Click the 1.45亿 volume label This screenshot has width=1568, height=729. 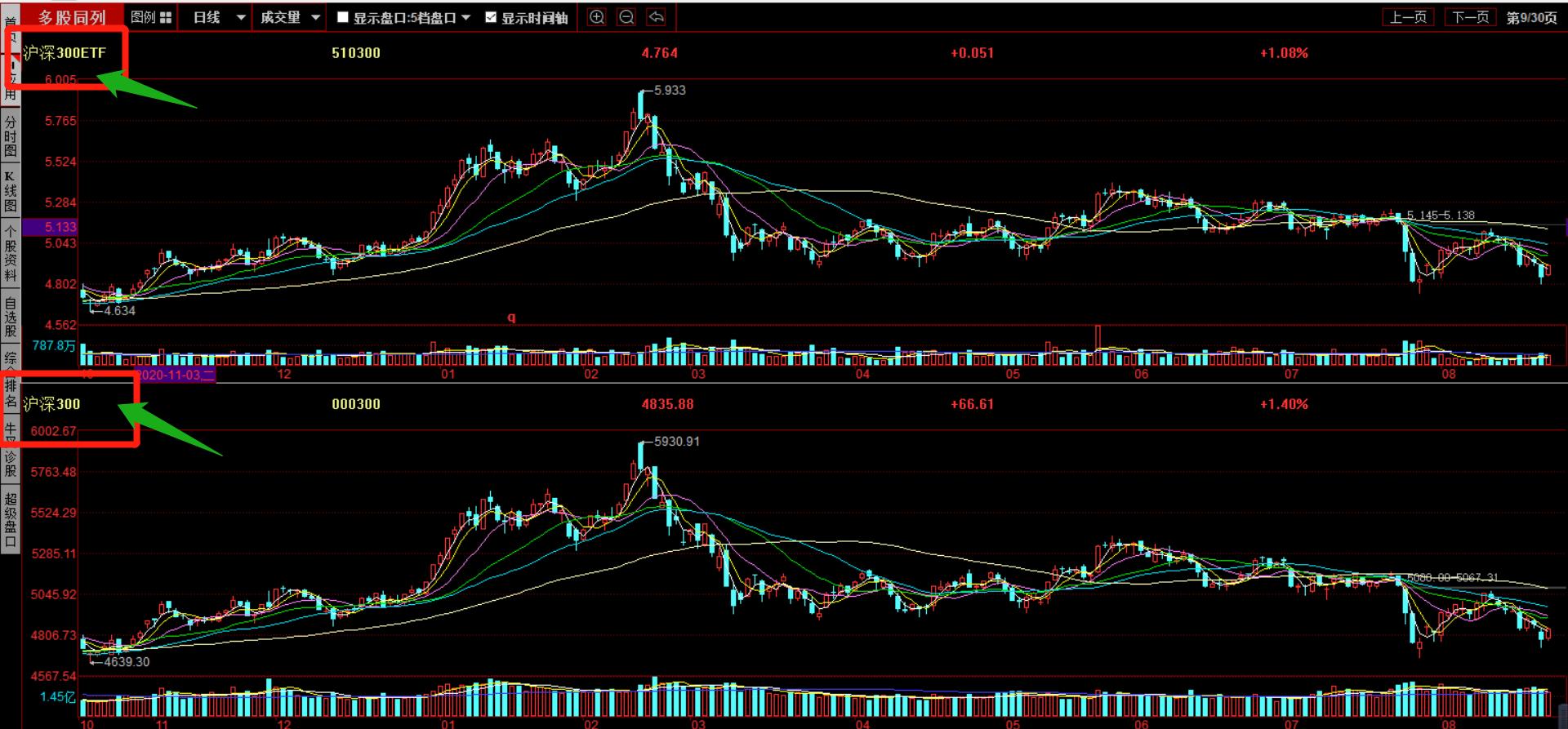57,697
